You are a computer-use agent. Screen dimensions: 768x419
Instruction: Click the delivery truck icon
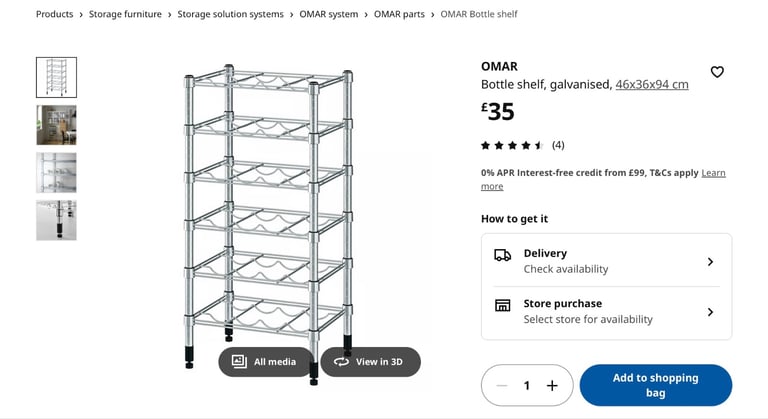[502, 256]
